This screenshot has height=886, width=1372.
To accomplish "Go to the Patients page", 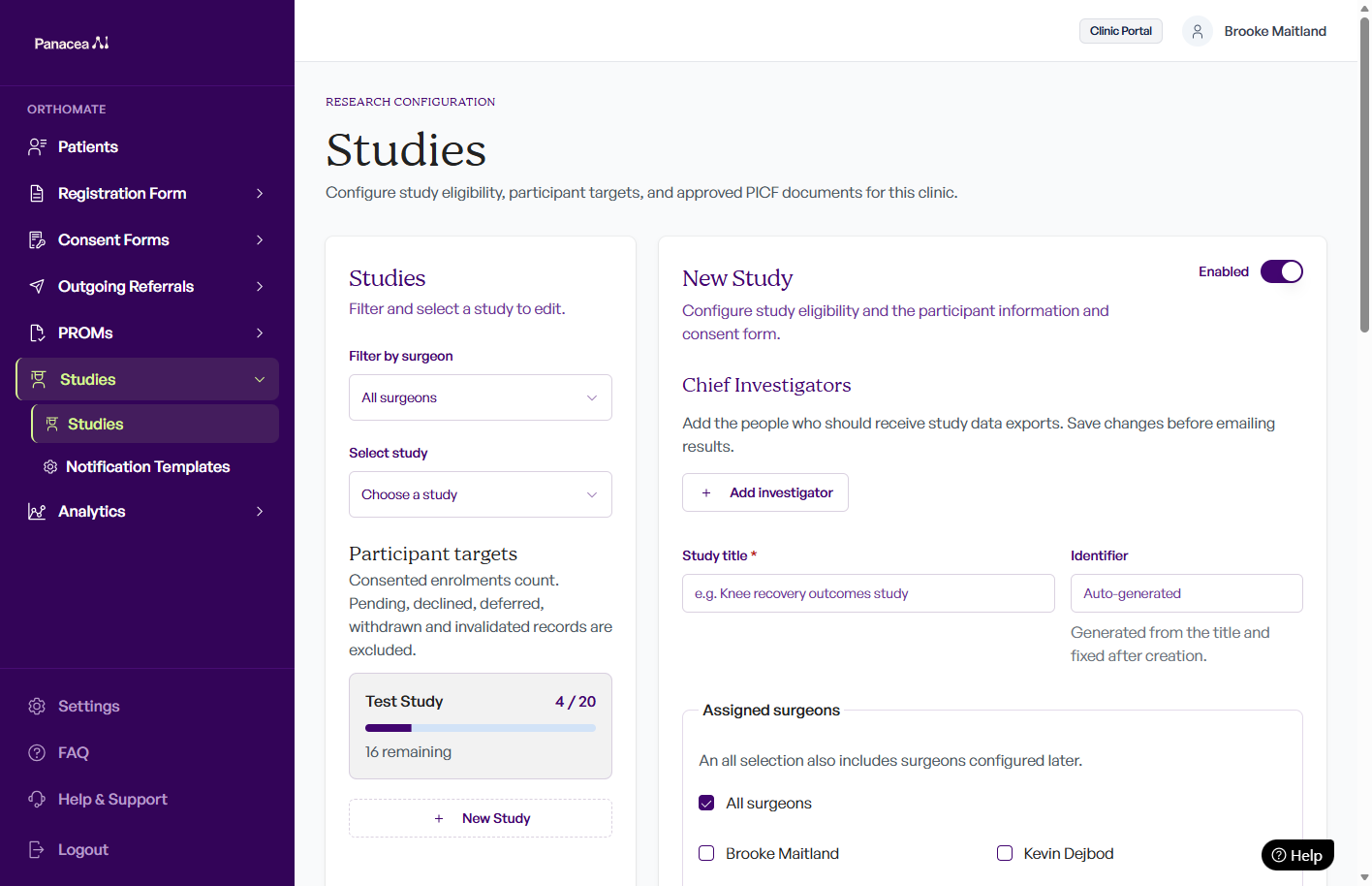I will [x=147, y=146].
